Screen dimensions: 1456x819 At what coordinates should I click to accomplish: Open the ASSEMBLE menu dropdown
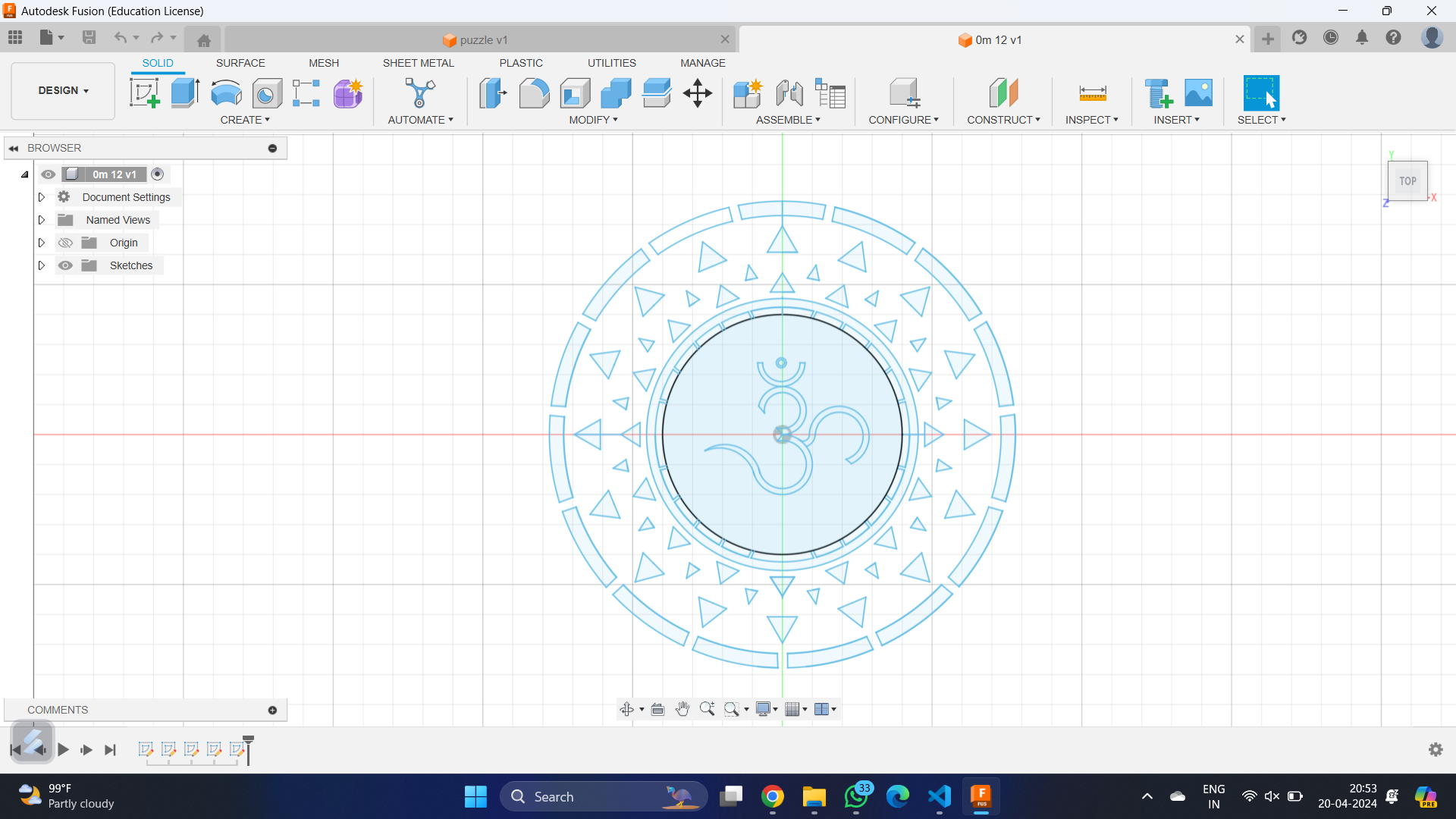pos(788,120)
